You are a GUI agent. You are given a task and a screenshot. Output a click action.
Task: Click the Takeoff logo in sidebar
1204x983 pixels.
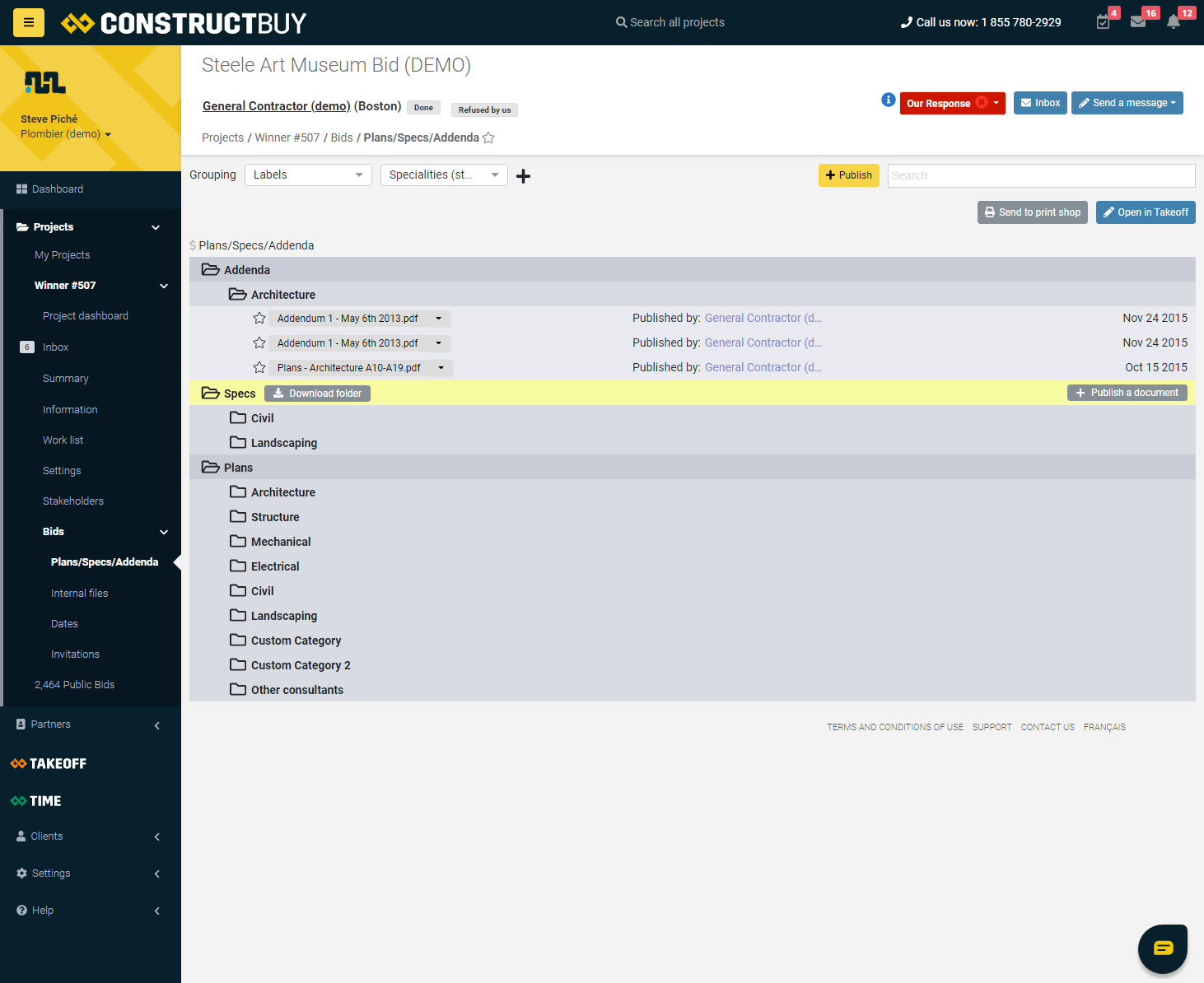(x=49, y=764)
